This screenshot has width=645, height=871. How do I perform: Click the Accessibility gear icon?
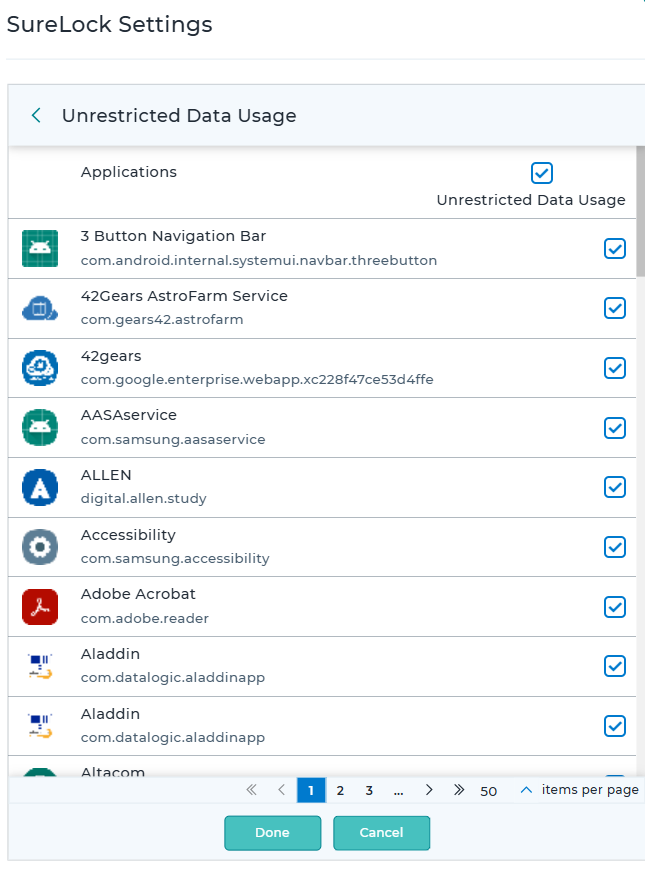[40, 547]
